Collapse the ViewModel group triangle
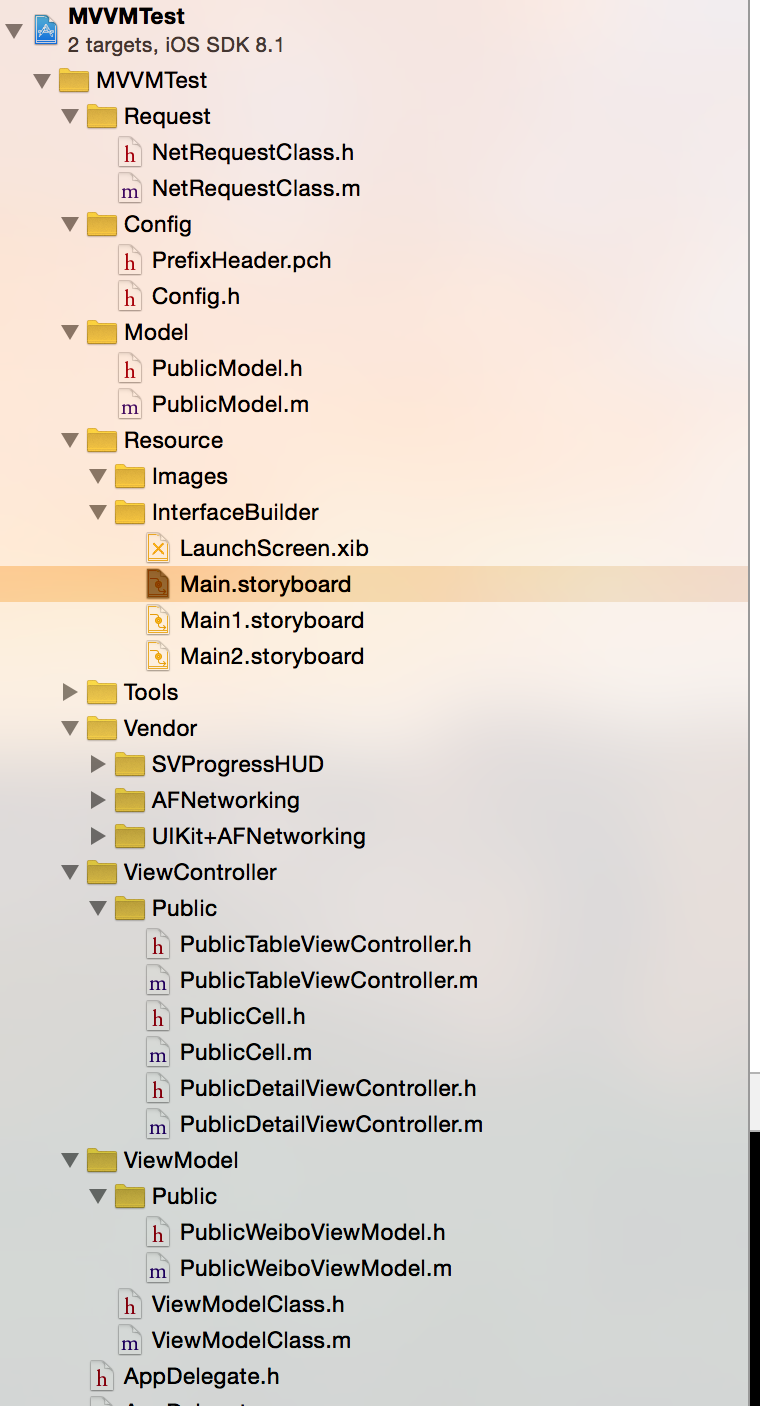760x1406 pixels. 70,1160
